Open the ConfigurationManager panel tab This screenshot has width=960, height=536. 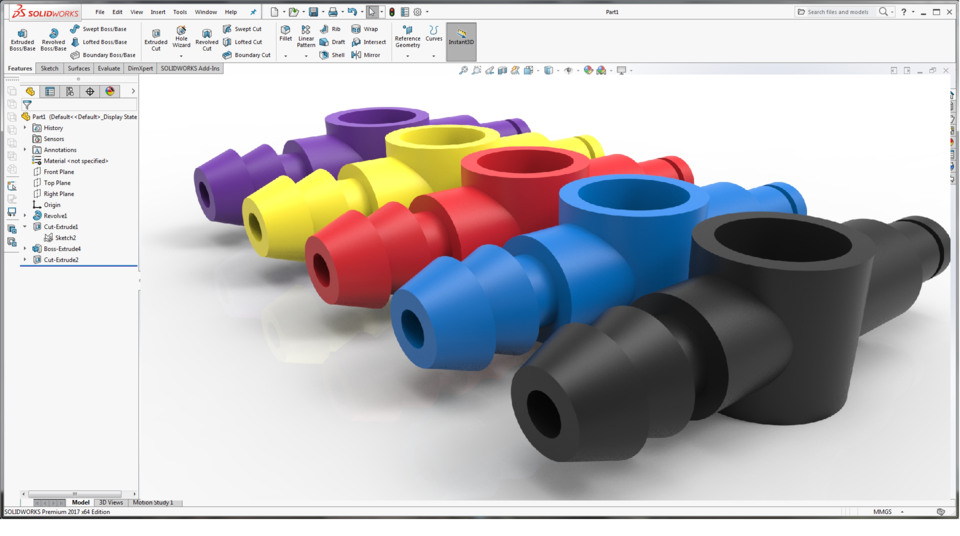(x=70, y=91)
